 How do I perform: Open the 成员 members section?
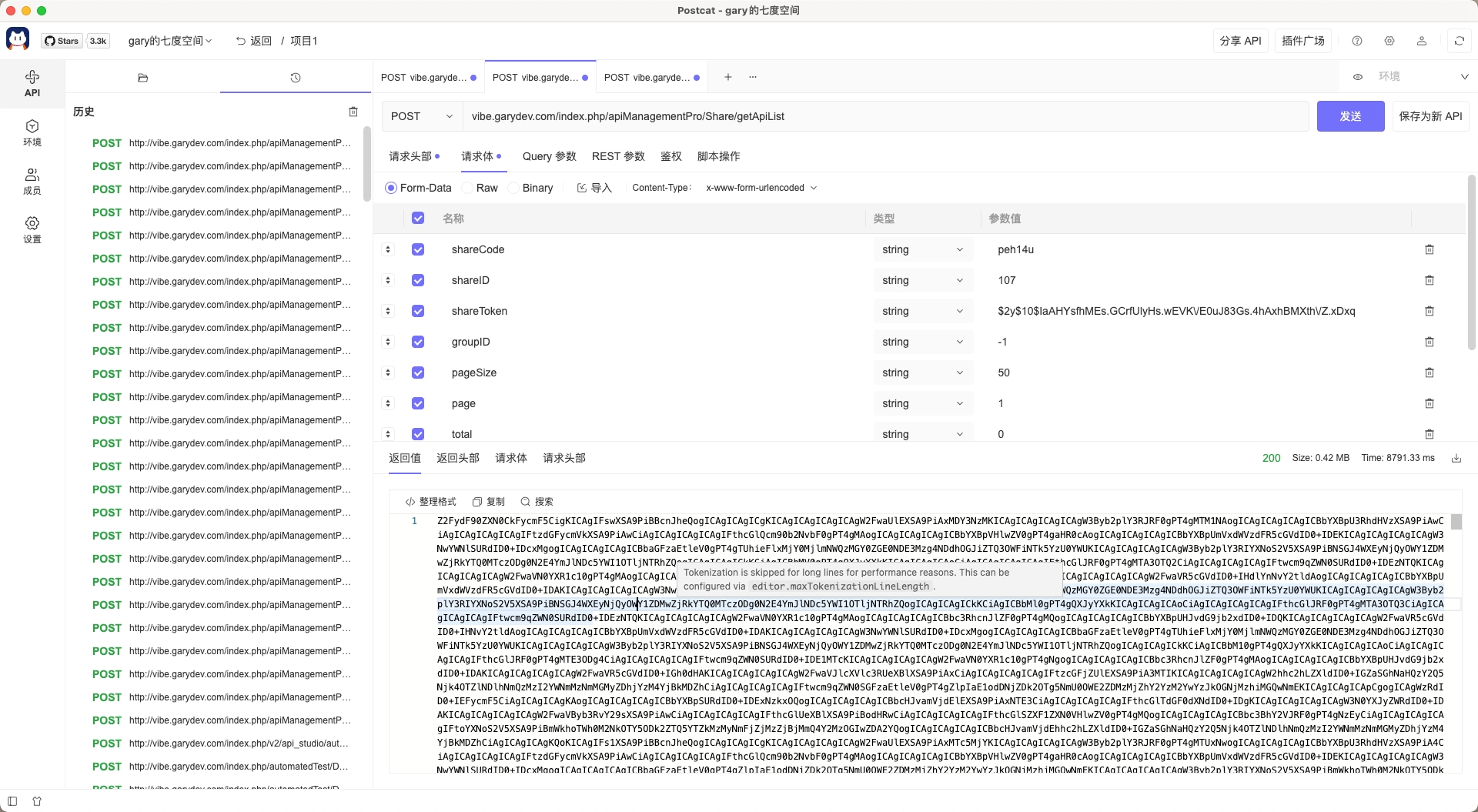point(32,181)
